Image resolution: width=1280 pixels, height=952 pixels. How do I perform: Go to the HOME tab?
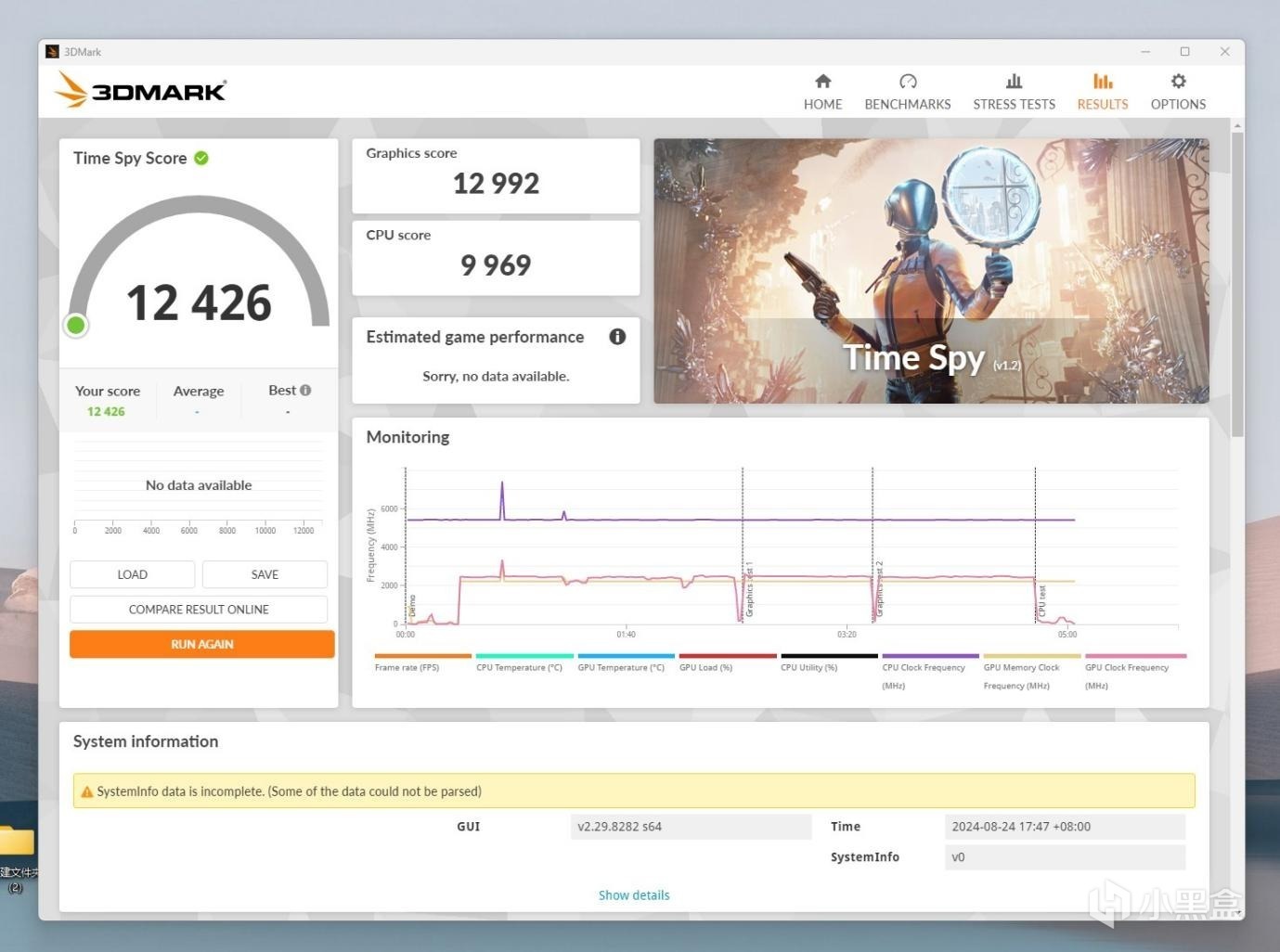click(x=822, y=92)
